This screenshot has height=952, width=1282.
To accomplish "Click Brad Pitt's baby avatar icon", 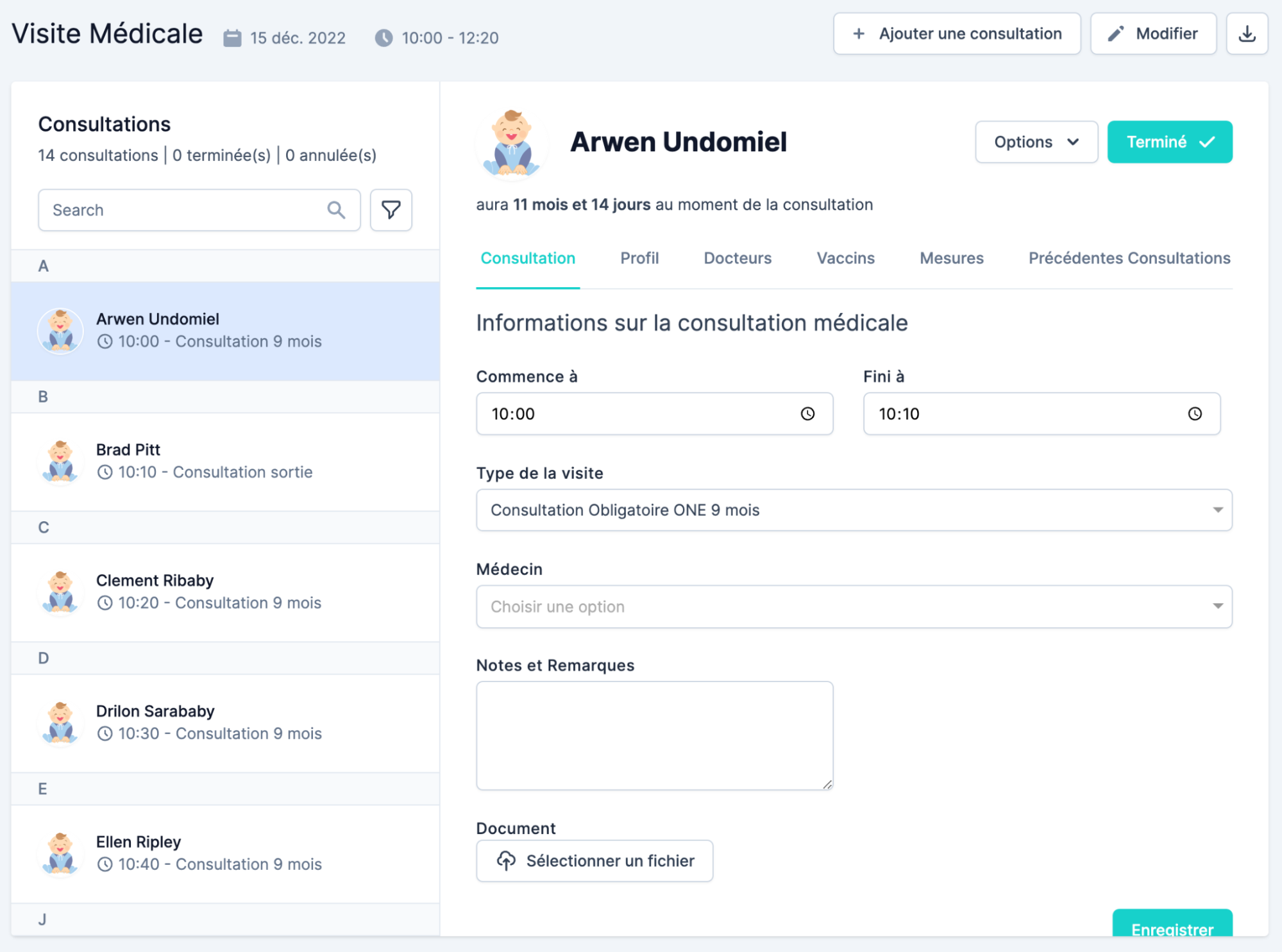I will click(60, 461).
